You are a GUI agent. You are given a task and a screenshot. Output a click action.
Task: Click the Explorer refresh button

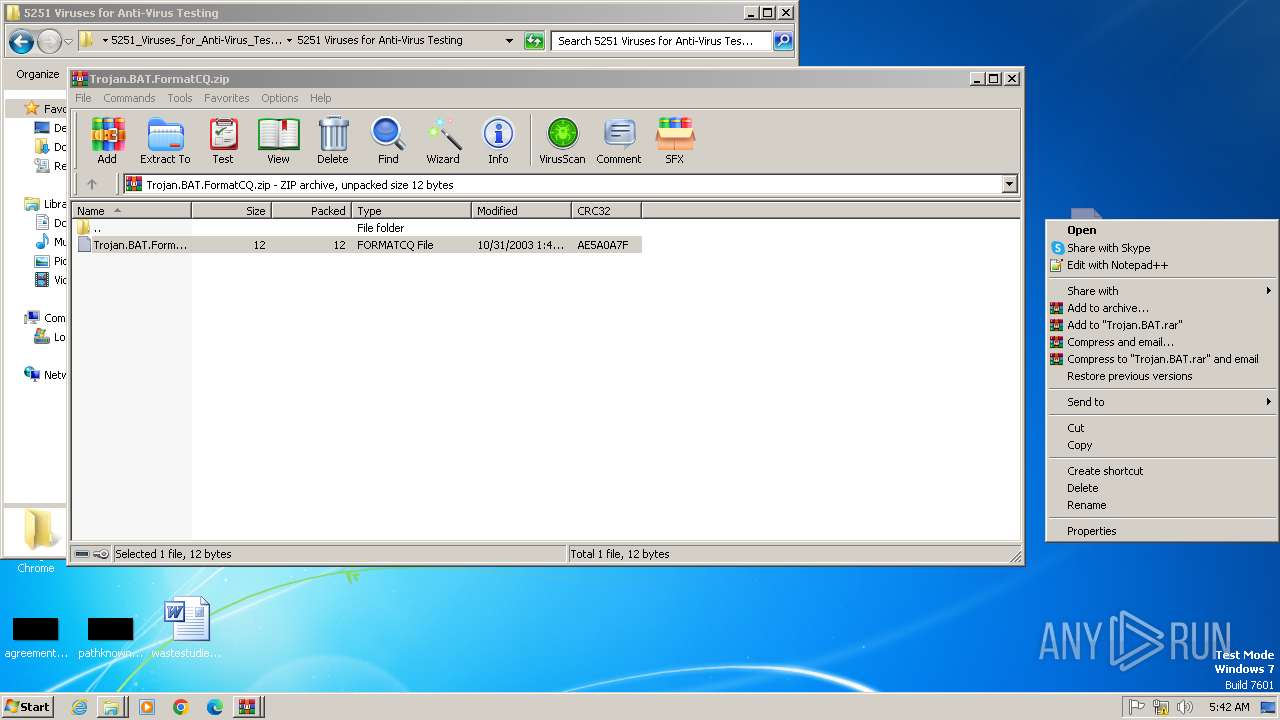coord(534,41)
